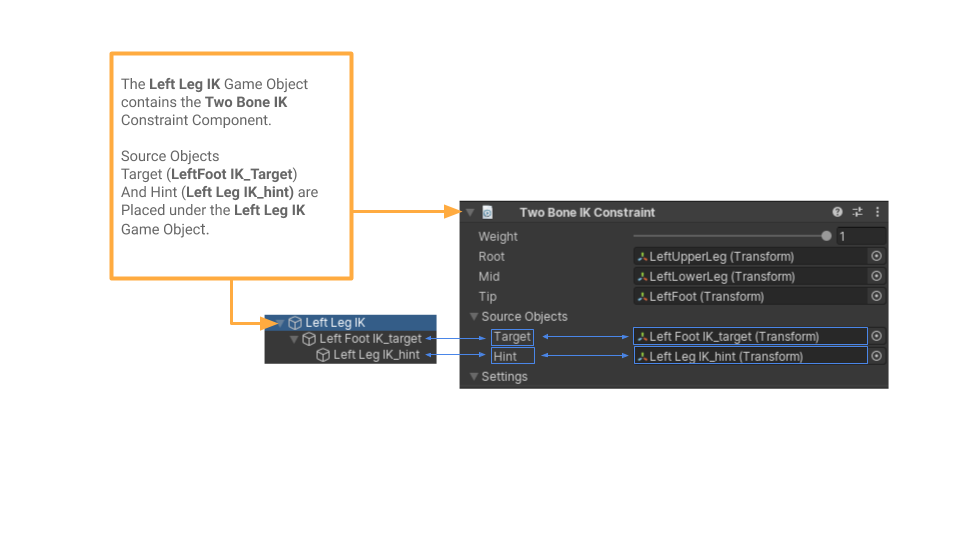Open the component presets icon
This screenshot has height=540, width=960.
858,212
